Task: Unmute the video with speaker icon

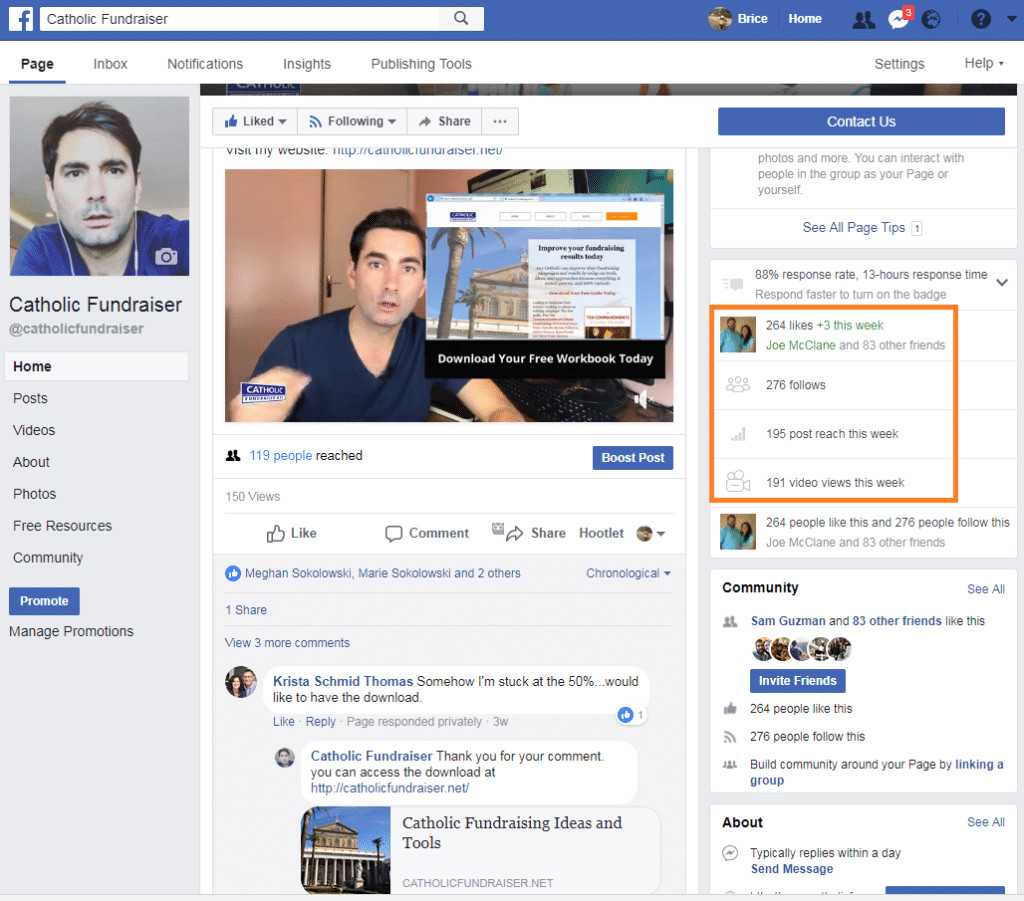Action: [x=642, y=400]
